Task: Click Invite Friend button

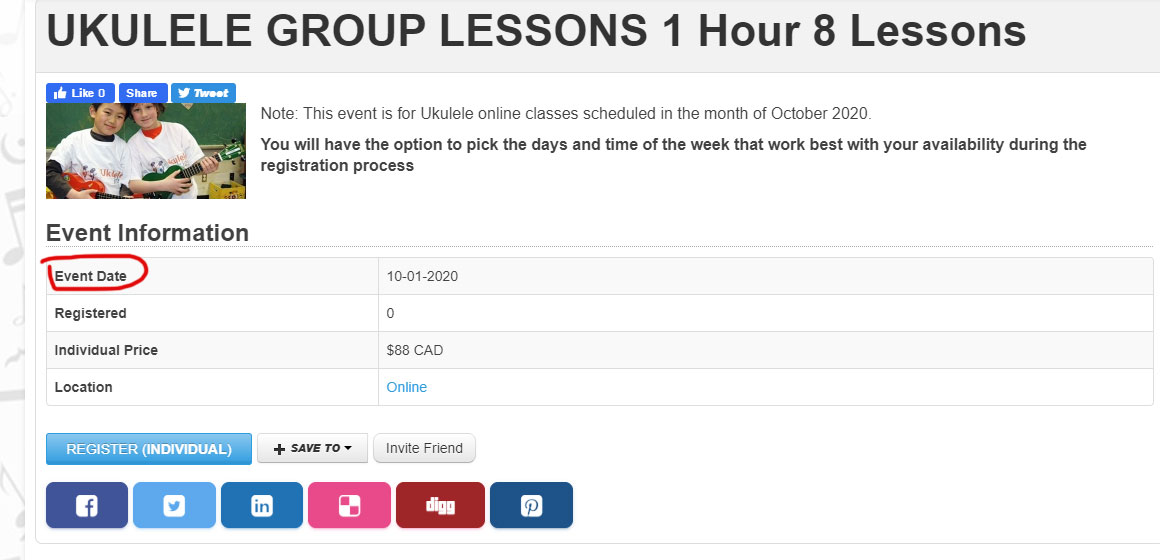Action: tap(424, 448)
